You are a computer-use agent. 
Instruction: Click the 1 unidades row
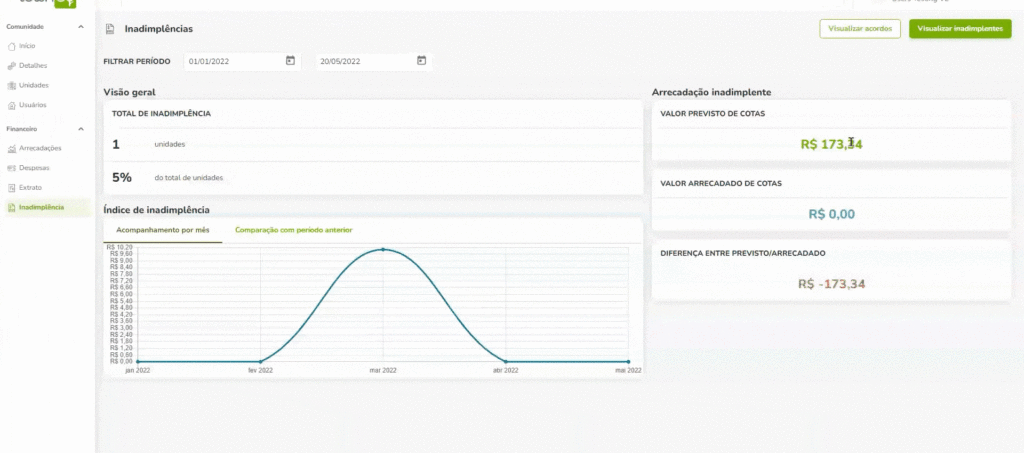click(x=373, y=145)
